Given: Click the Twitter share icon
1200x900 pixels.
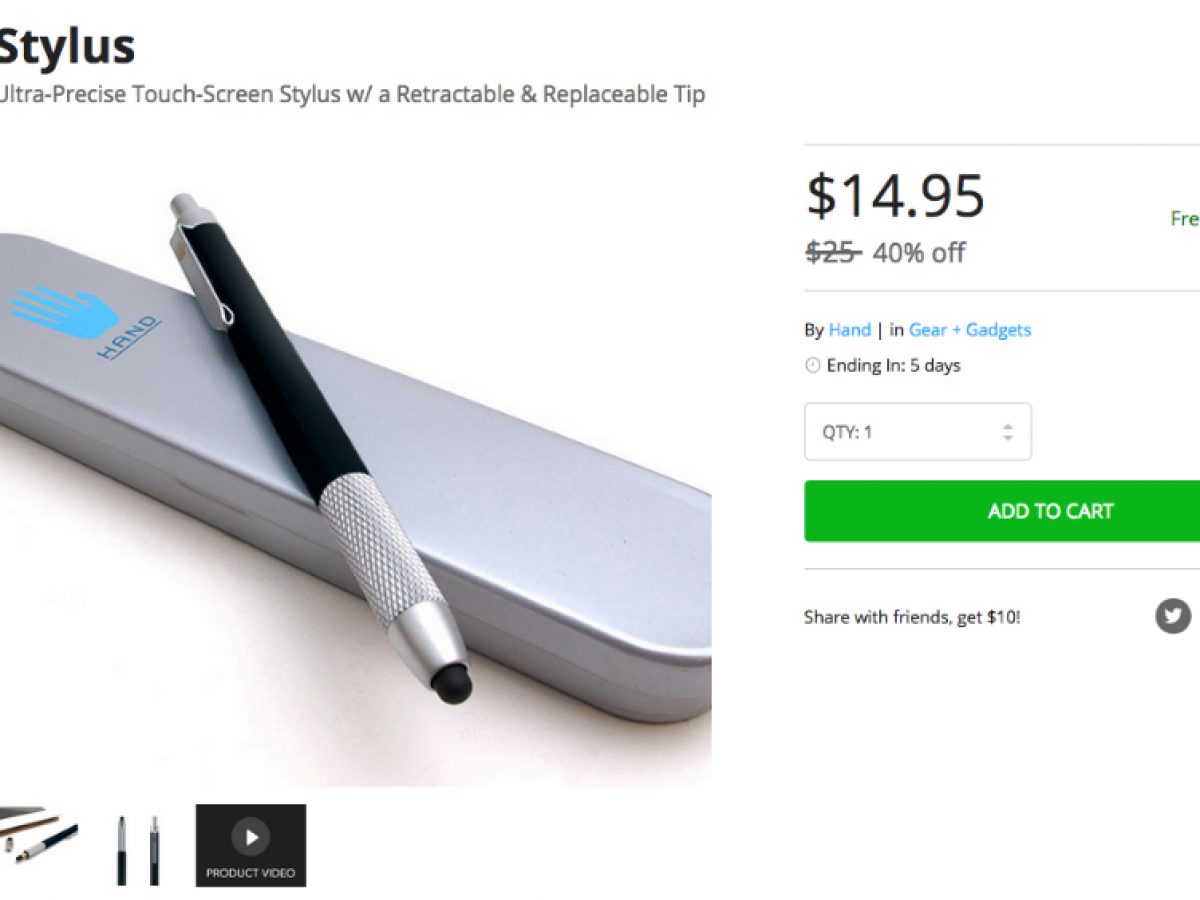Looking at the screenshot, I should [1173, 615].
